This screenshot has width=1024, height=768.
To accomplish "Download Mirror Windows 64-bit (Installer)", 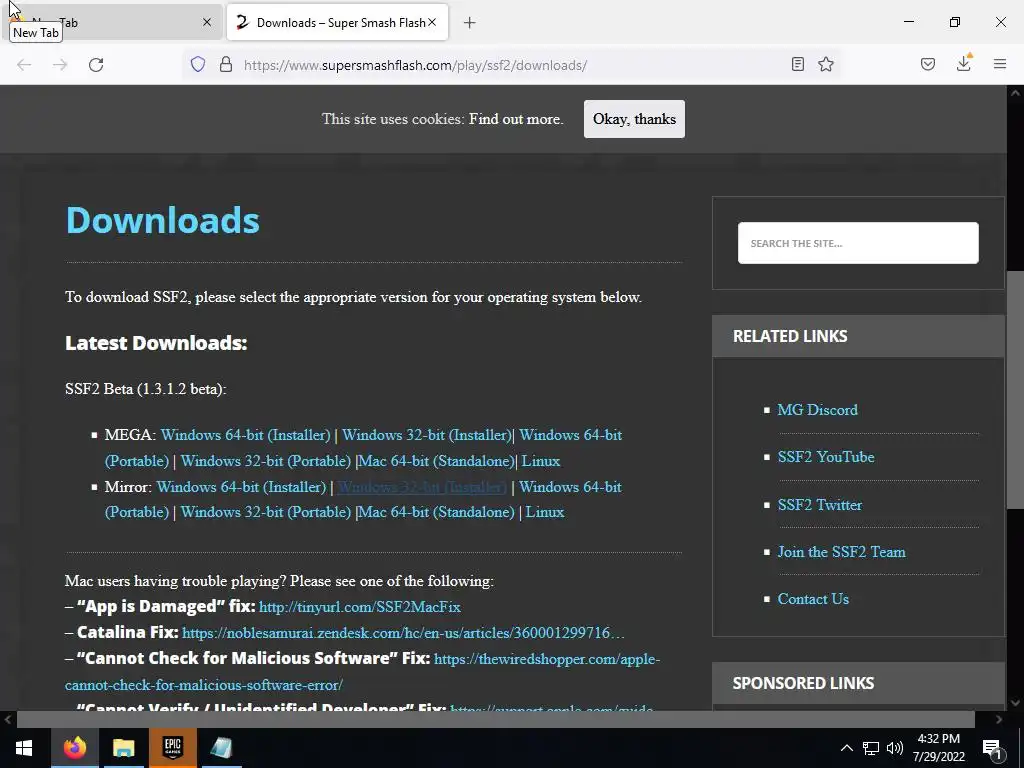I will click(x=241, y=487).
